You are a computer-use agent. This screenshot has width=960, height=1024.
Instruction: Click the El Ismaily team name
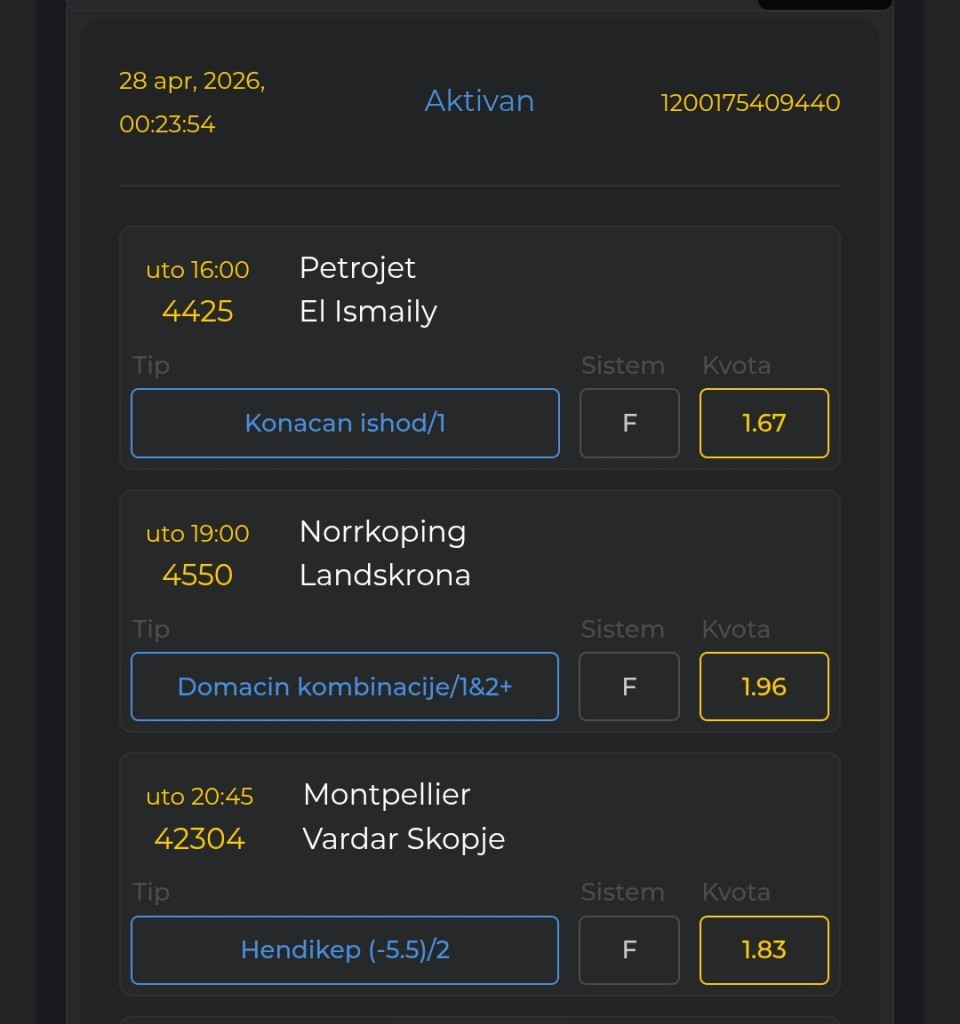pyautogui.click(x=368, y=312)
